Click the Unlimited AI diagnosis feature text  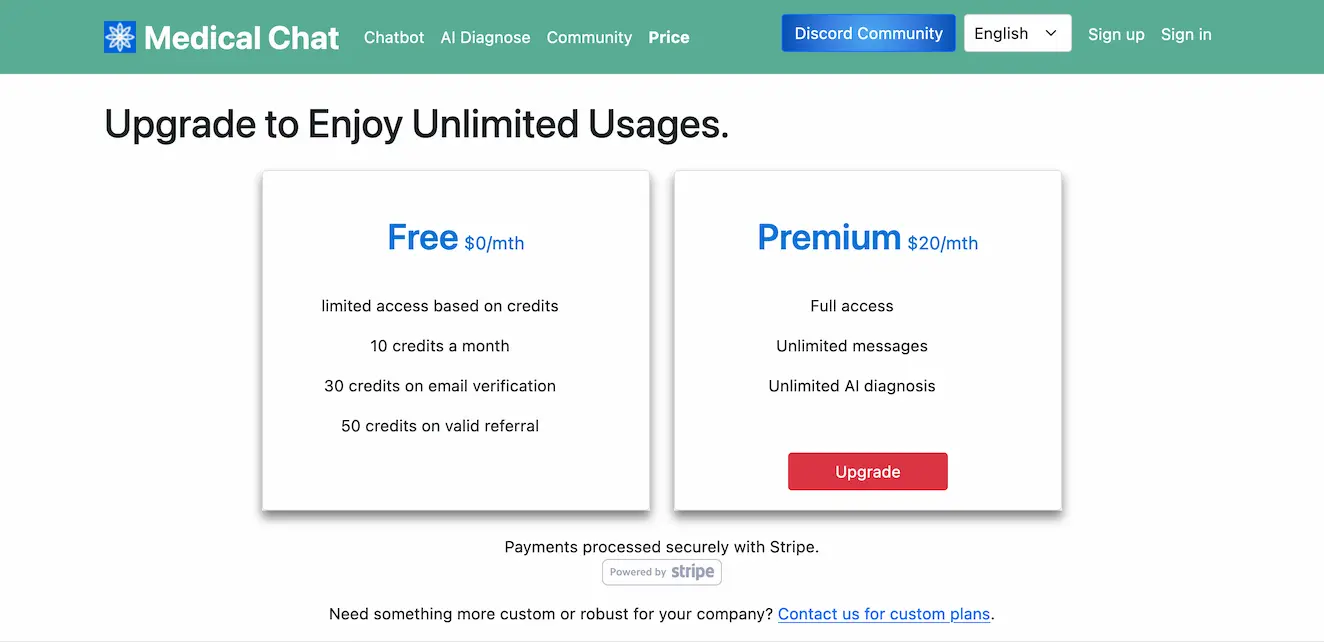pyautogui.click(x=852, y=386)
